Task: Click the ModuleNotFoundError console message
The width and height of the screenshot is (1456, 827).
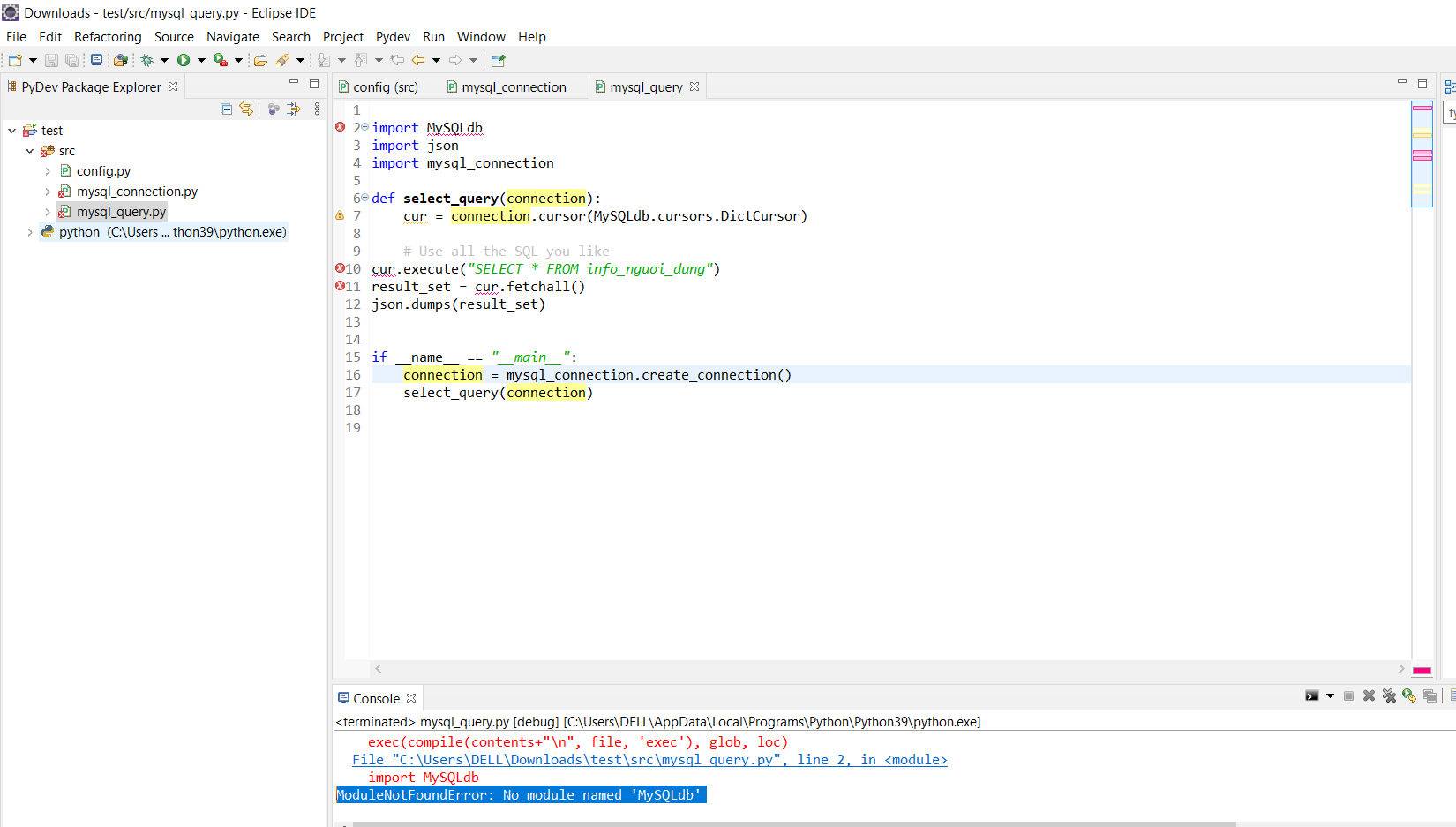Action: pos(521,794)
